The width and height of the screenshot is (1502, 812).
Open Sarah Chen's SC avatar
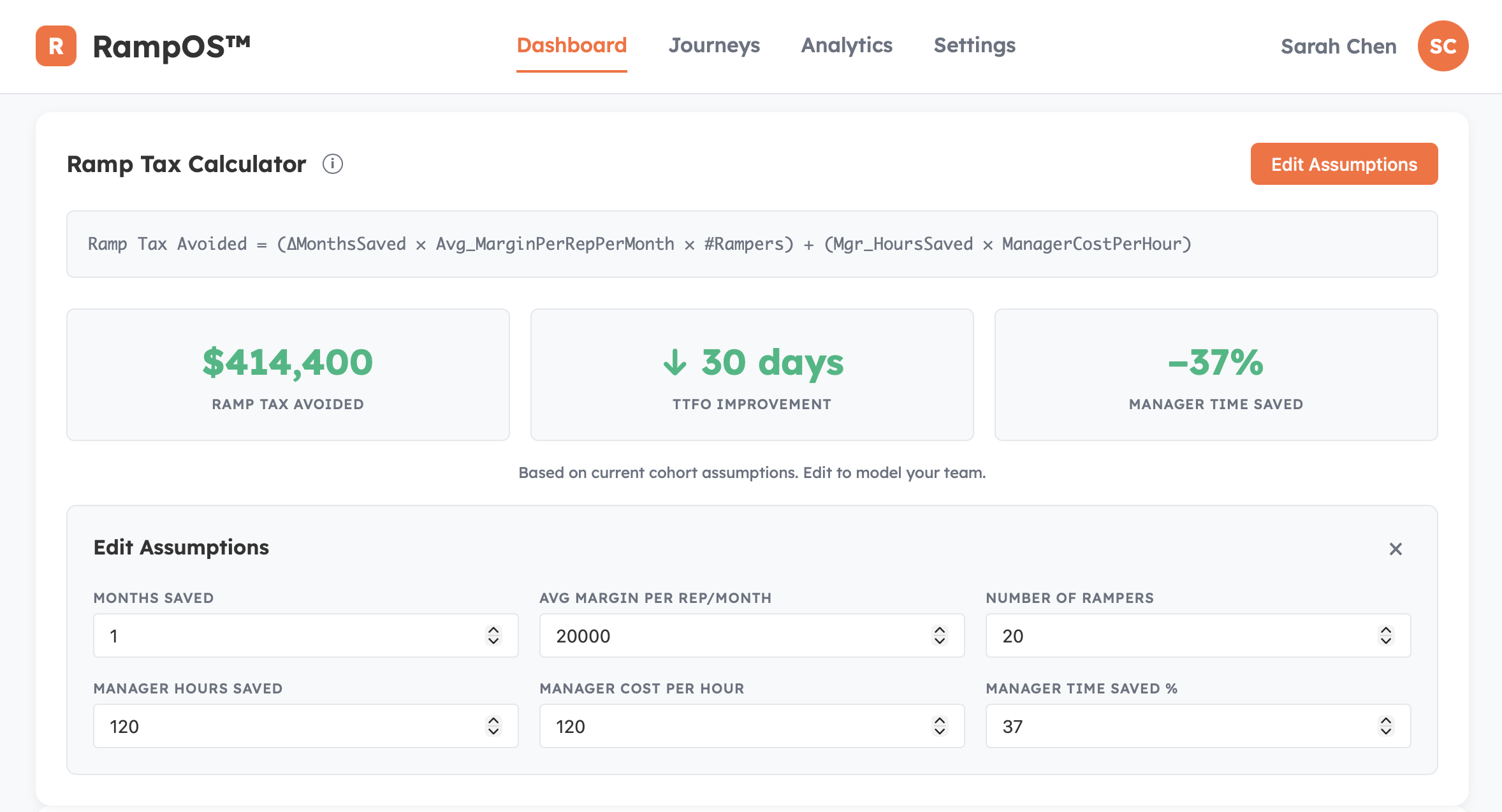coord(1443,46)
